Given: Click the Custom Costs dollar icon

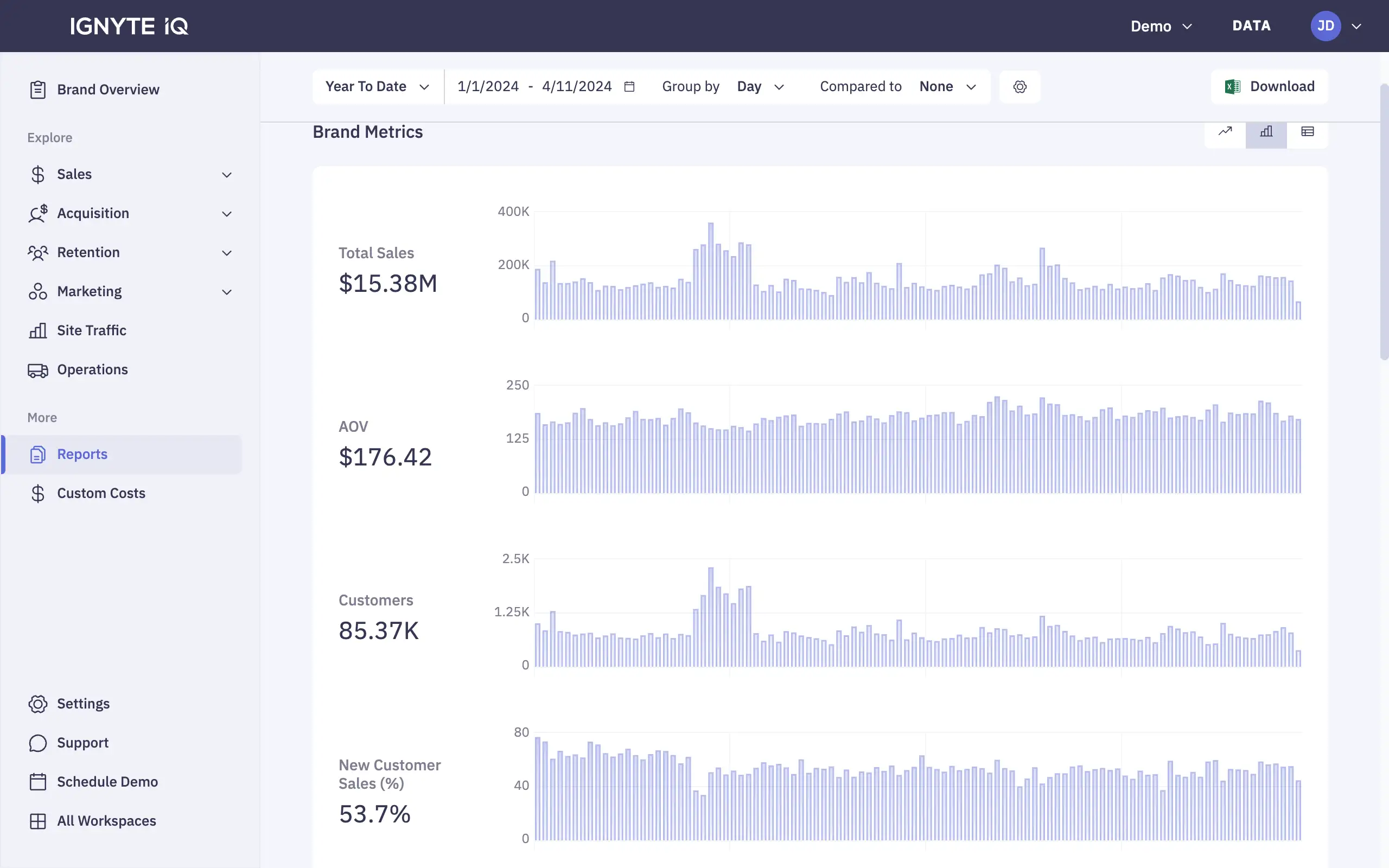Looking at the screenshot, I should click(38, 494).
